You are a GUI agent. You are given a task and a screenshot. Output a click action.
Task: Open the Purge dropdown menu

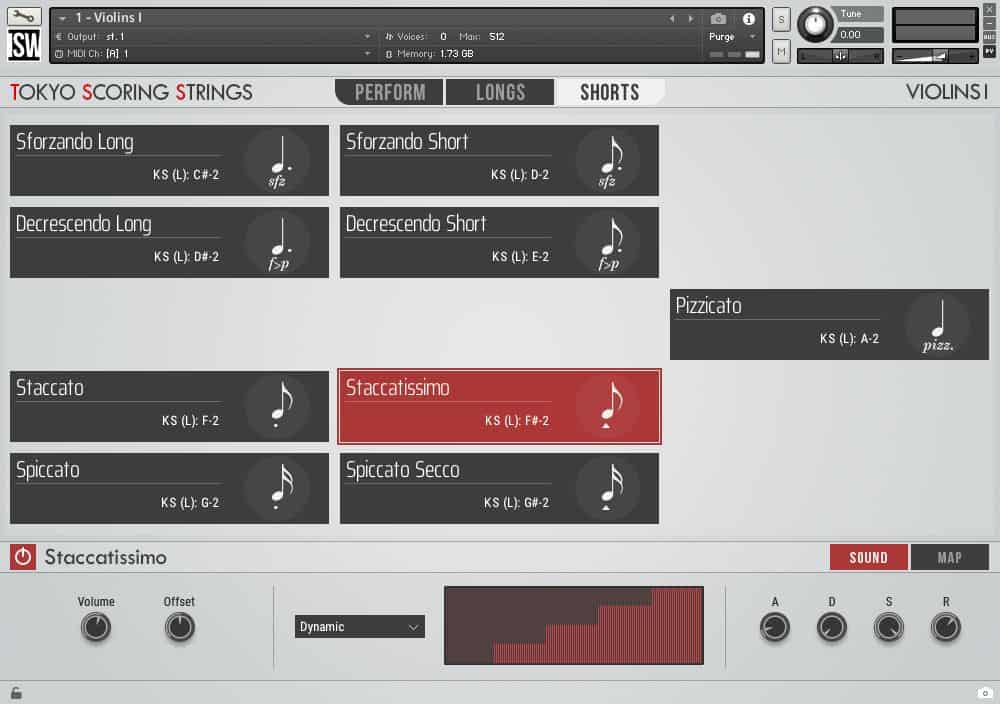tap(732, 36)
